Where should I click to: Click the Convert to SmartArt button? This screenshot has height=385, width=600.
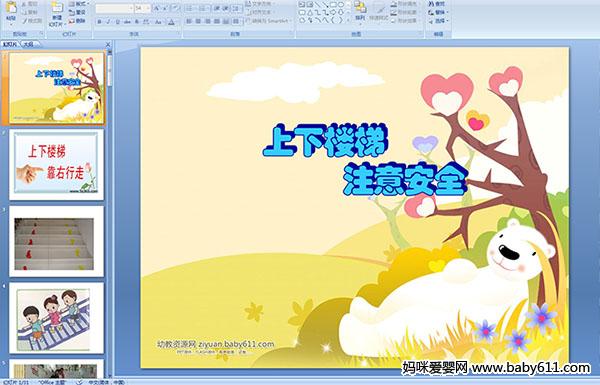point(269,21)
